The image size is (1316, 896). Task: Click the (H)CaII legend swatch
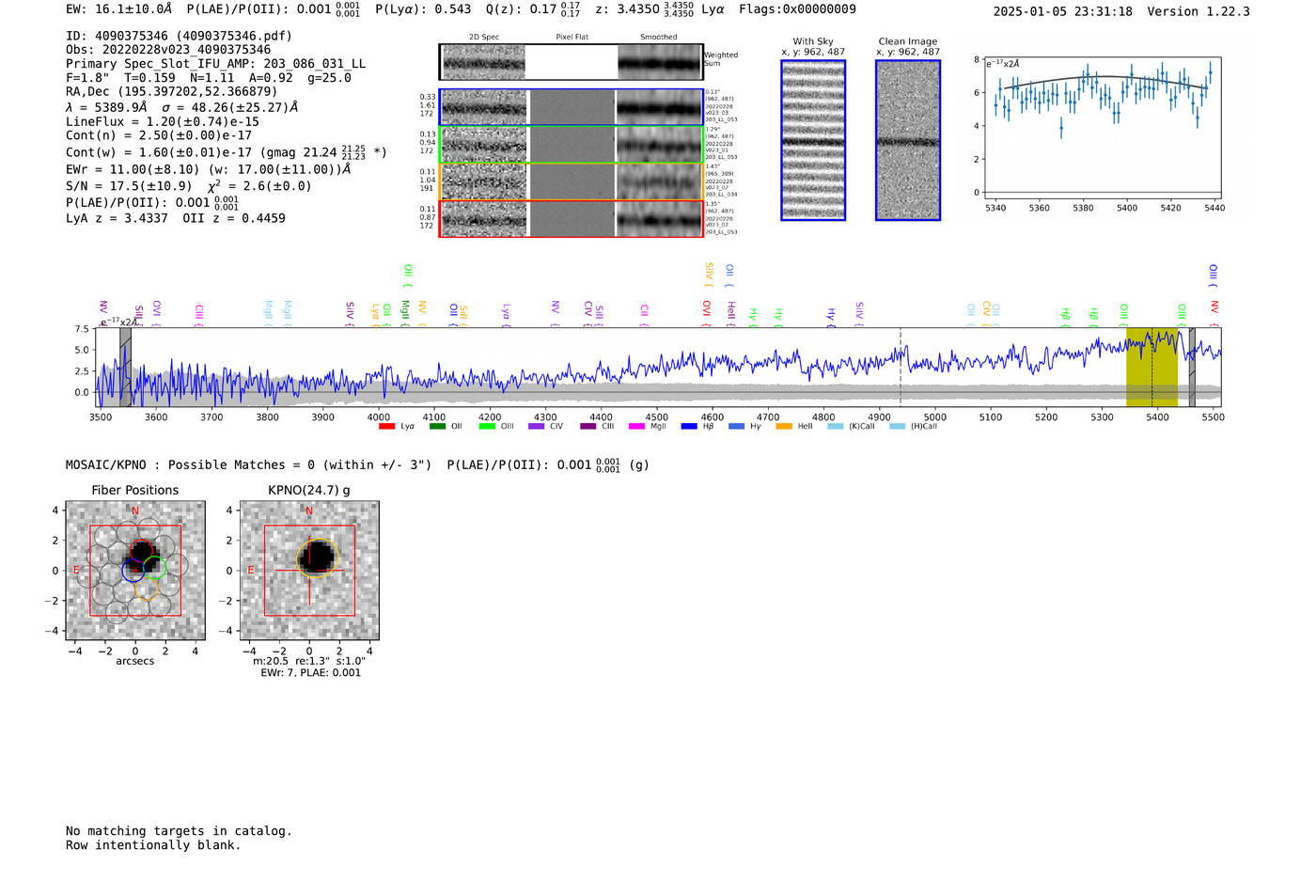point(897,427)
